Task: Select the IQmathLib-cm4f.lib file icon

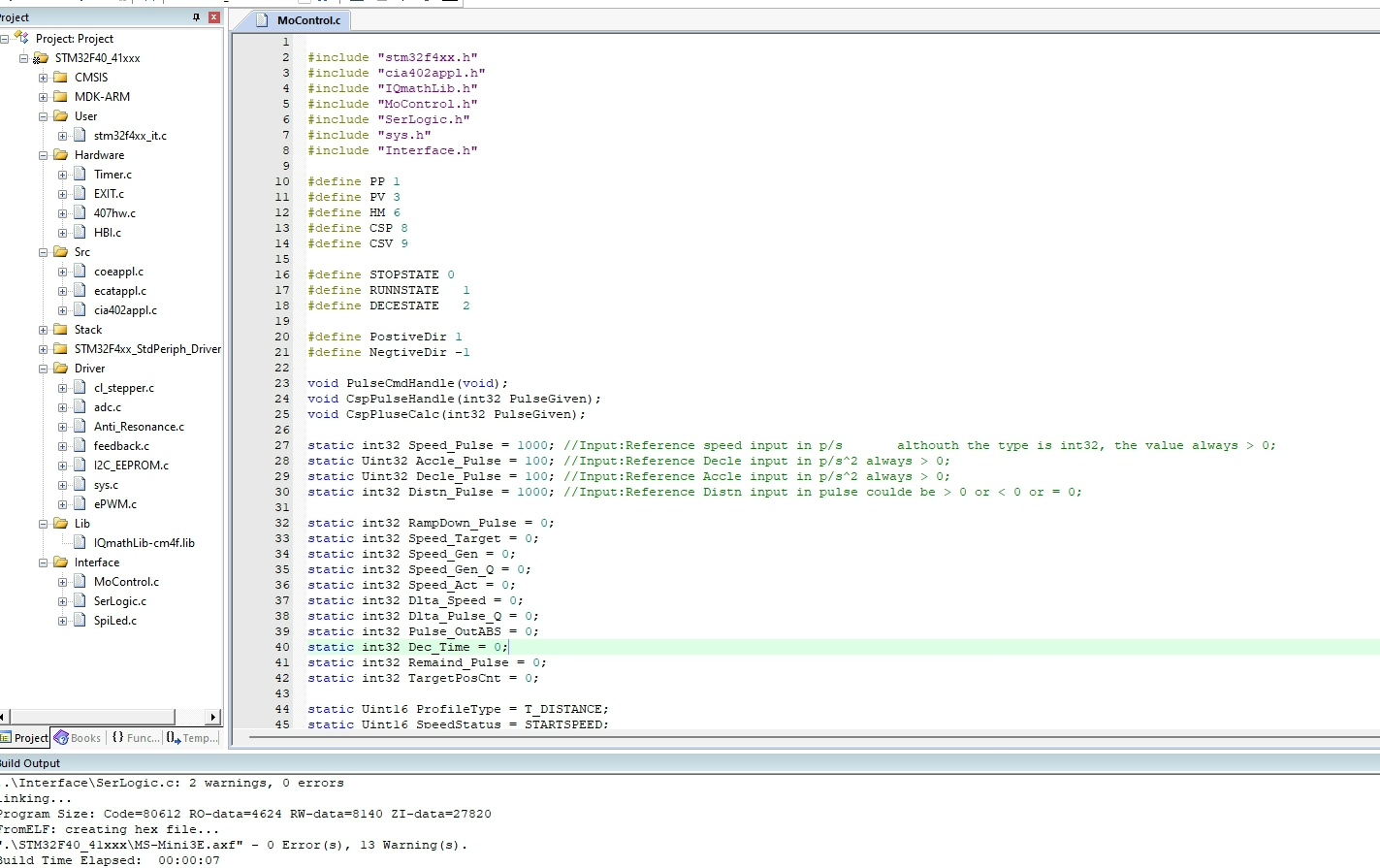Action: [80, 543]
